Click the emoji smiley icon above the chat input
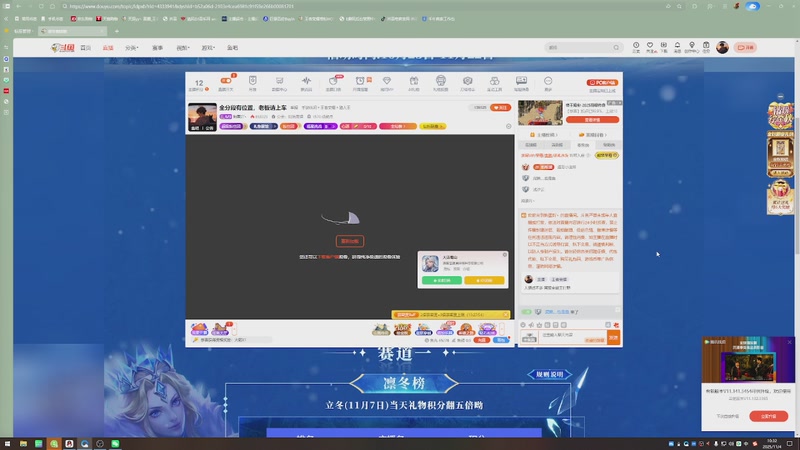This screenshot has width=800, height=450. click(523, 324)
